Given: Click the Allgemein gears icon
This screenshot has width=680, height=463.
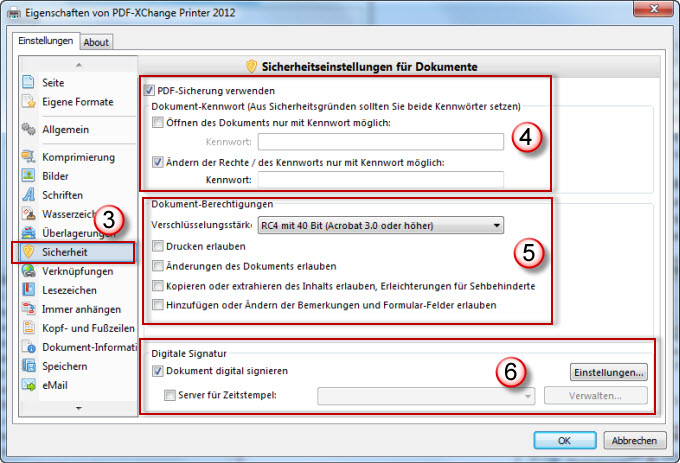Looking at the screenshot, I should coord(29,129).
